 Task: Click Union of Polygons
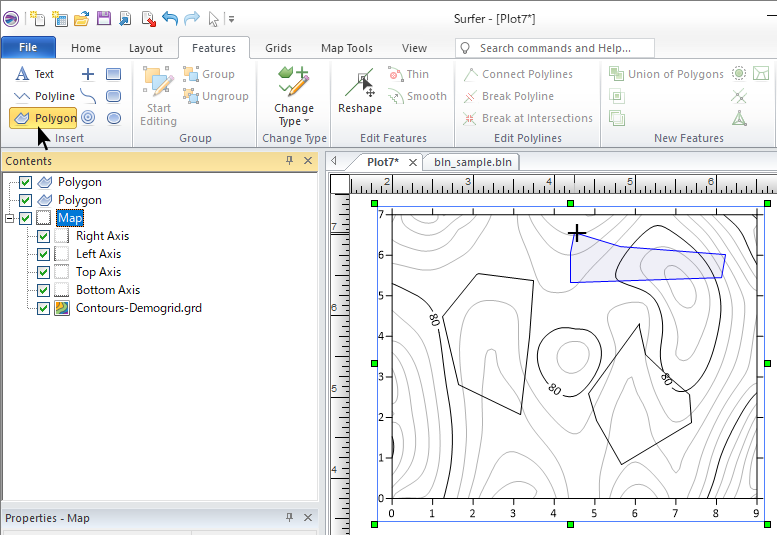pos(666,74)
